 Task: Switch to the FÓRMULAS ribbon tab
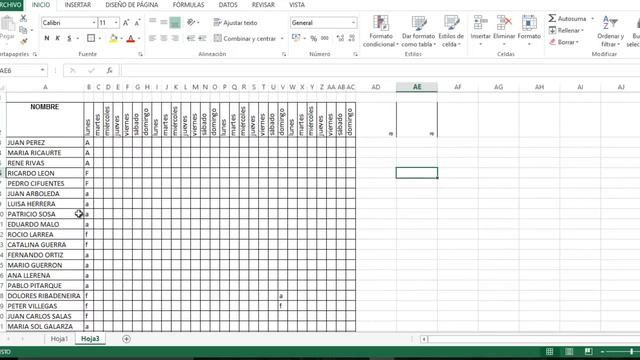click(x=188, y=5)
